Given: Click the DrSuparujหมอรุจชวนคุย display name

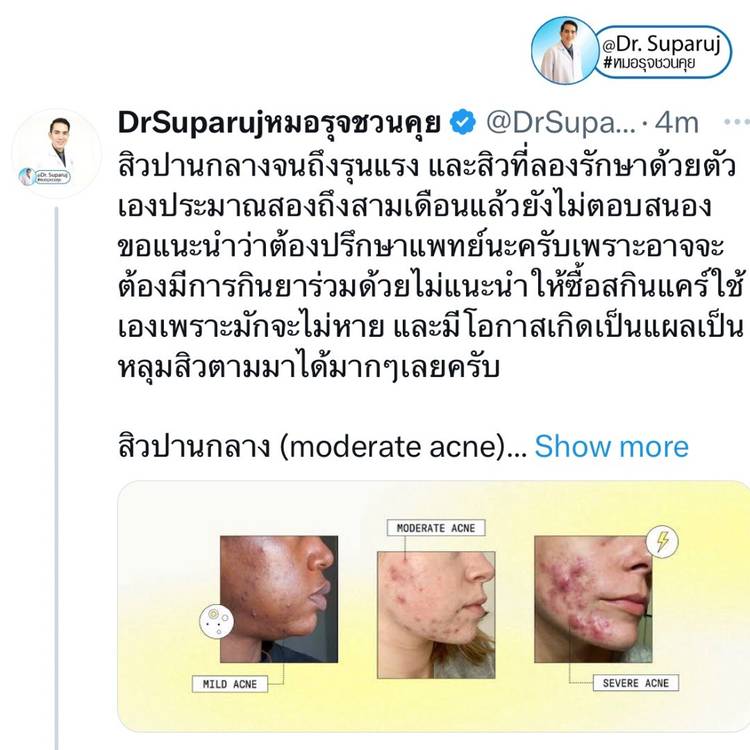Looking at the screenshot, I should click(279, 123).
